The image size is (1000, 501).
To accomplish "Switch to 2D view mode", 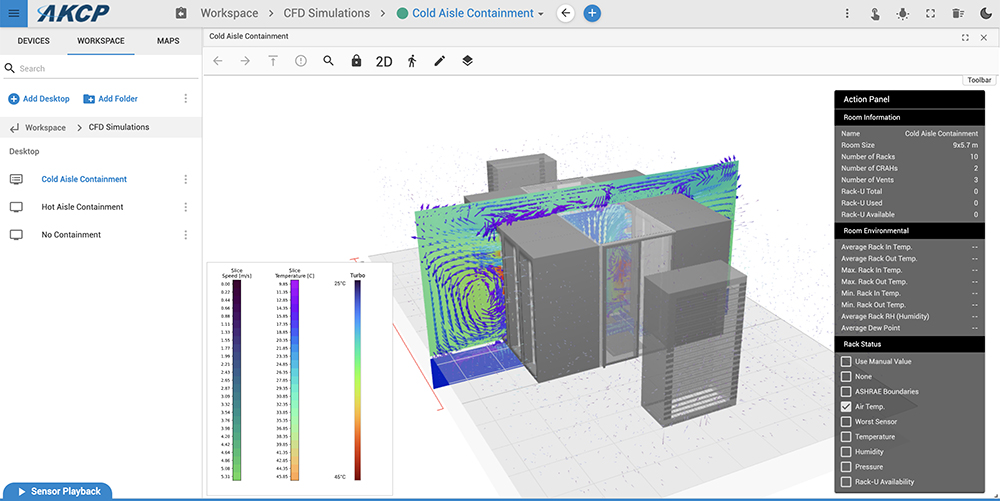I will pos(384,61).
